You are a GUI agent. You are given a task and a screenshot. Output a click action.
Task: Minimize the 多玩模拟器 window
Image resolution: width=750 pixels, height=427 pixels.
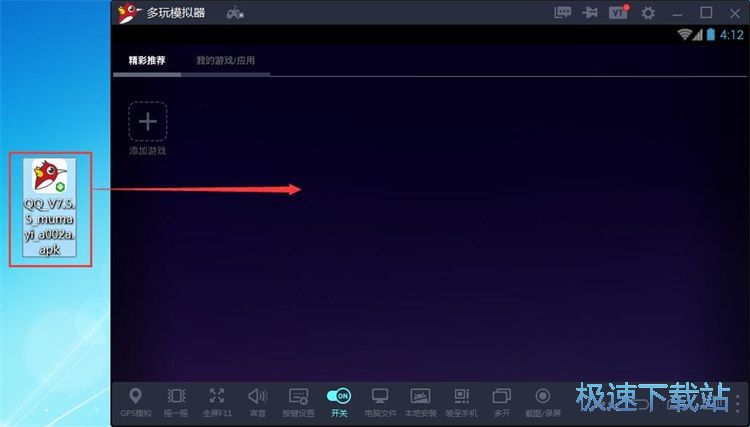point(677,13)
